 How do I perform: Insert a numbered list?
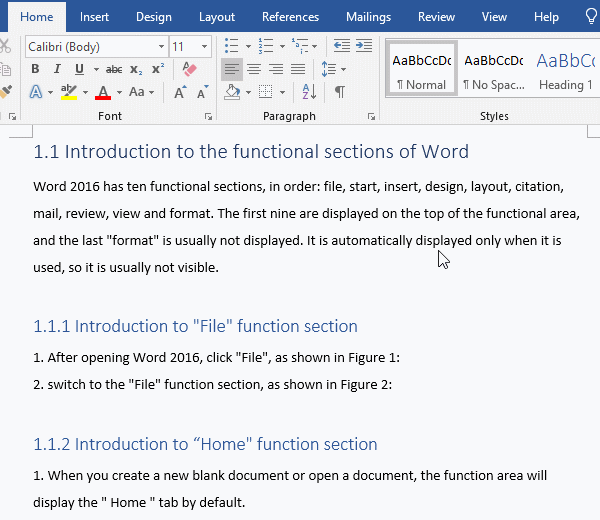[x=266, y=46]
